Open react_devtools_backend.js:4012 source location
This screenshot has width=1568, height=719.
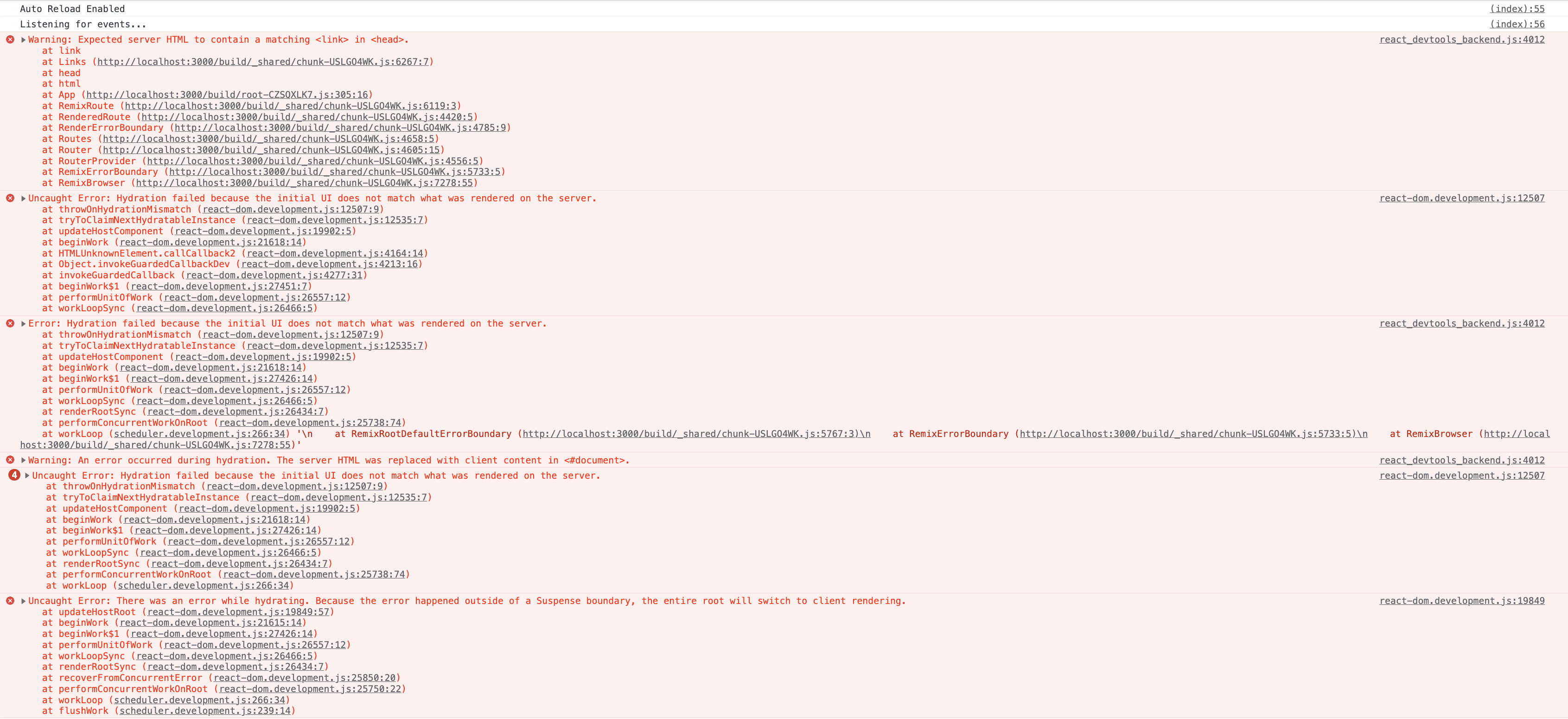1461,39
